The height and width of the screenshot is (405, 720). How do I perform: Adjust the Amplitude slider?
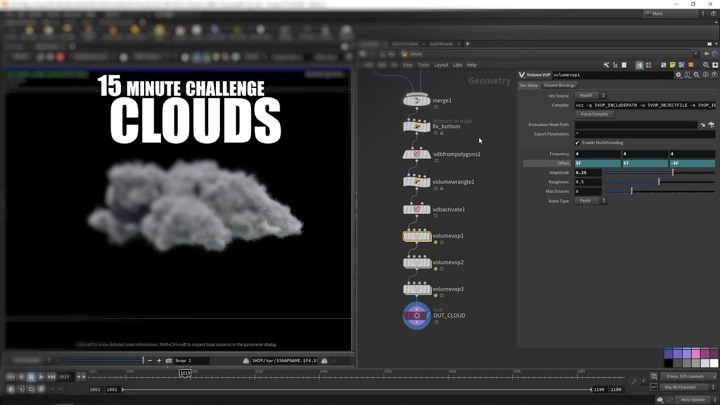click(x=659, y=173)
